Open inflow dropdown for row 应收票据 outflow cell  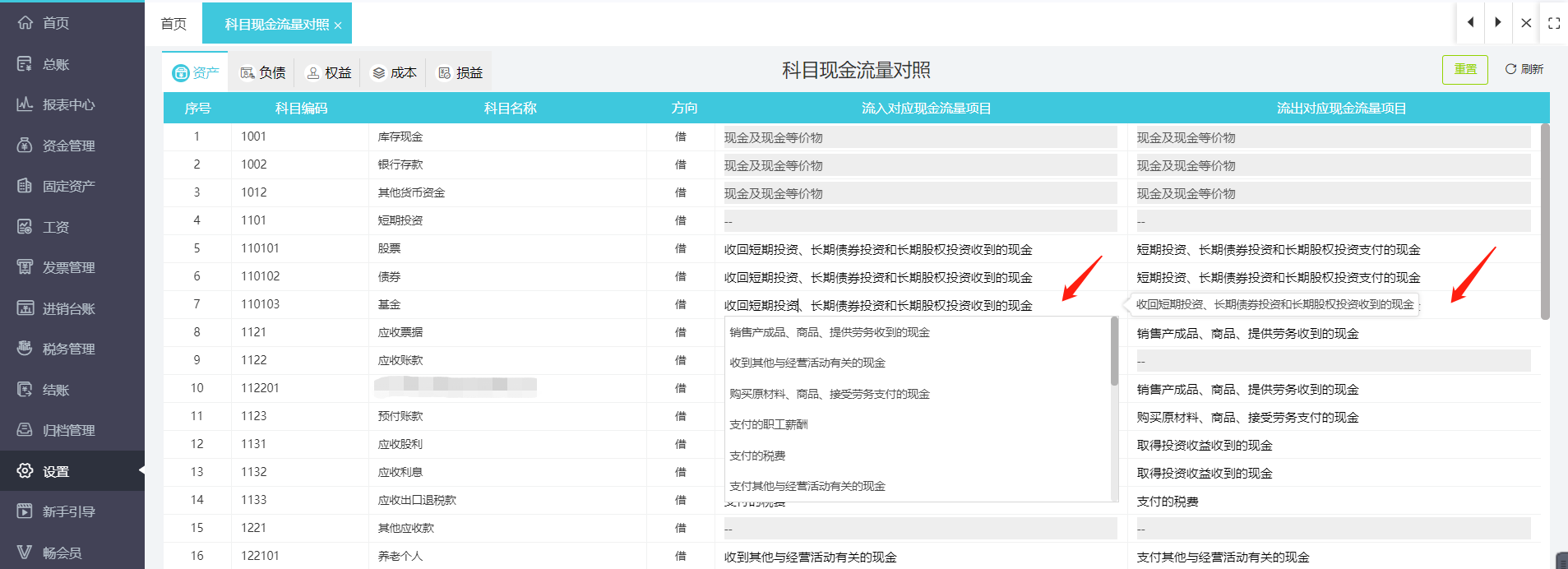coord(1332,334)
